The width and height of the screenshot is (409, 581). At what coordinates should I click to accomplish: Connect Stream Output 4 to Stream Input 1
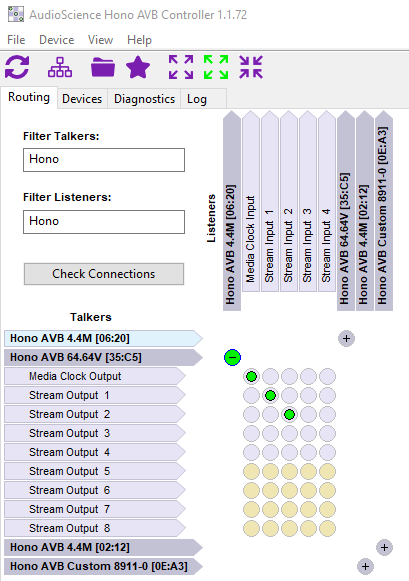click(x=270, y=452)
